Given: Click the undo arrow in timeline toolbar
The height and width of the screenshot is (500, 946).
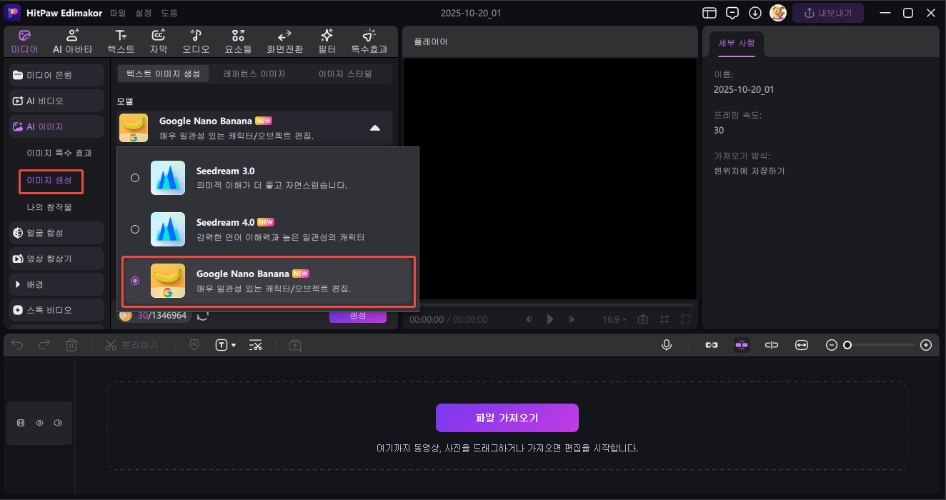Looking at the screenshot, I should [17, 345].
